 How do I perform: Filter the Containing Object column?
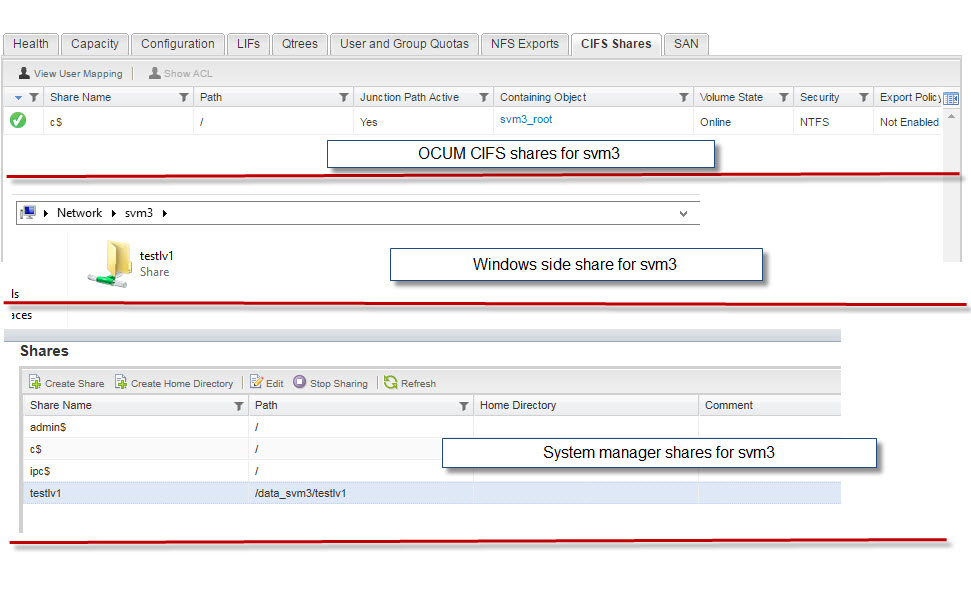coord(684,97)
